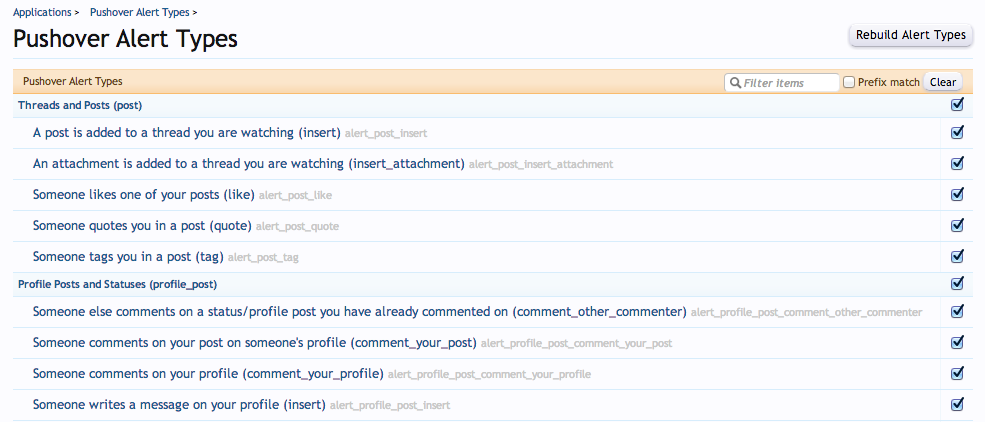The image size is (985, 422).
Task: Toggle the alert_post_insert checkbox
Action: click(957, 133)
